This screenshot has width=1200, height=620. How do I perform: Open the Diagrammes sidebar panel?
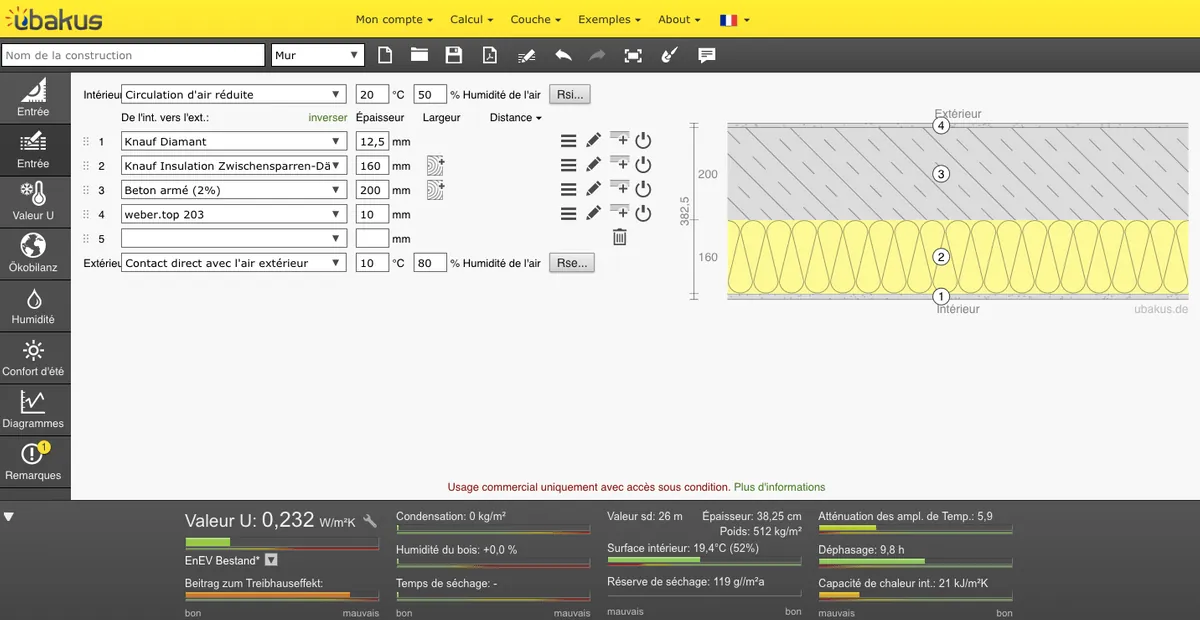coord(33,409)
